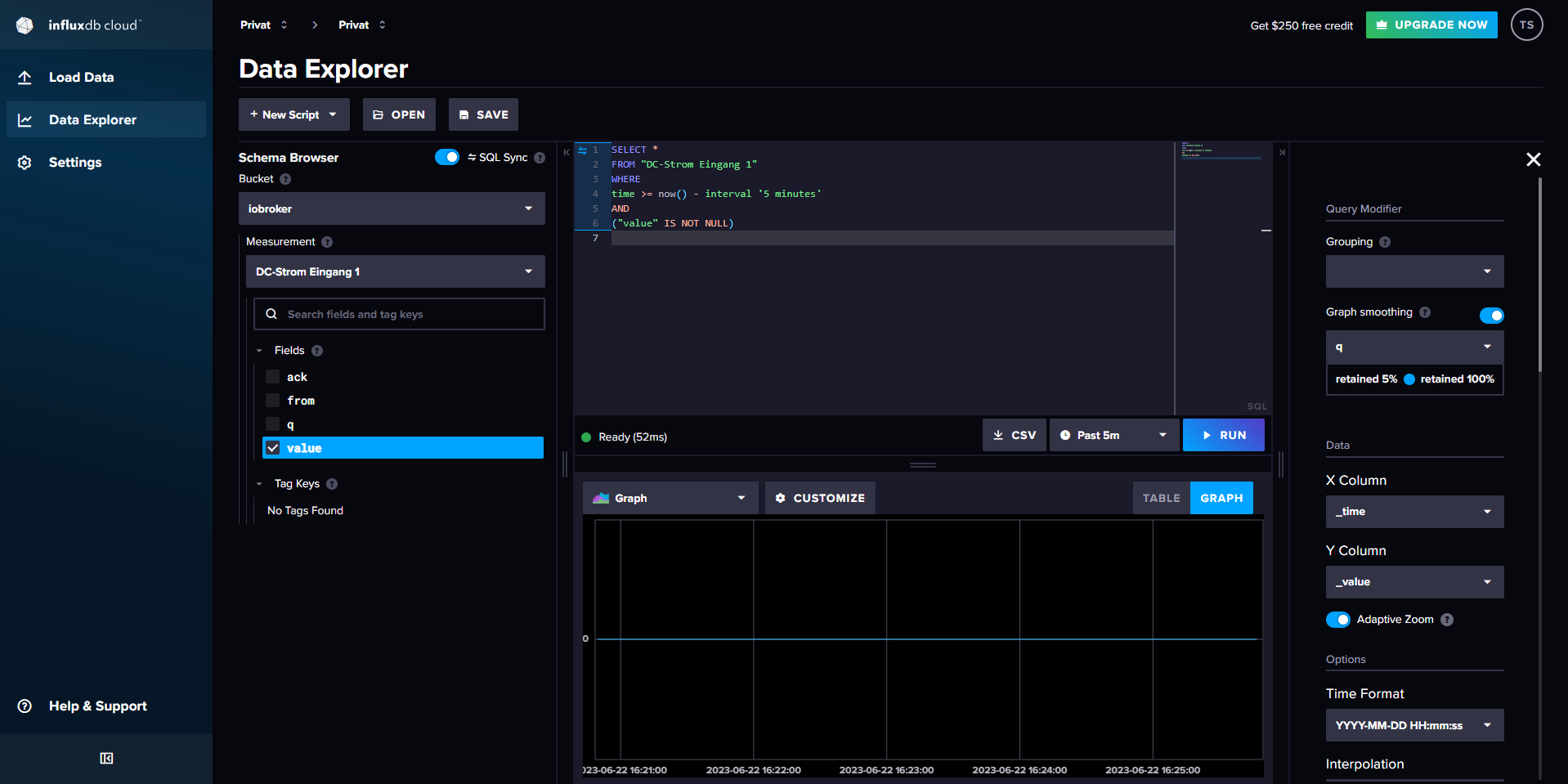
Task: Open the New Script dropdown
Action: click(294, 114)
